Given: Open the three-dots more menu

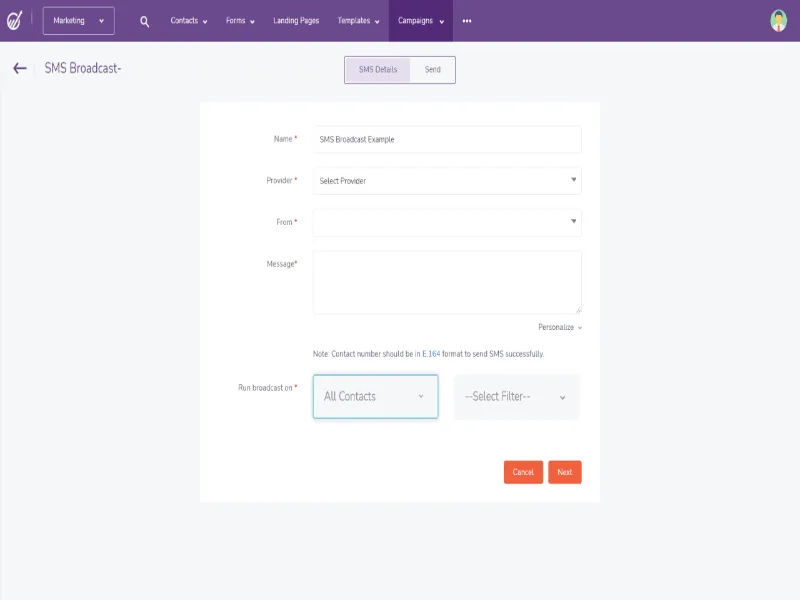Looking at the screenshot, I should tap(467, 21).
